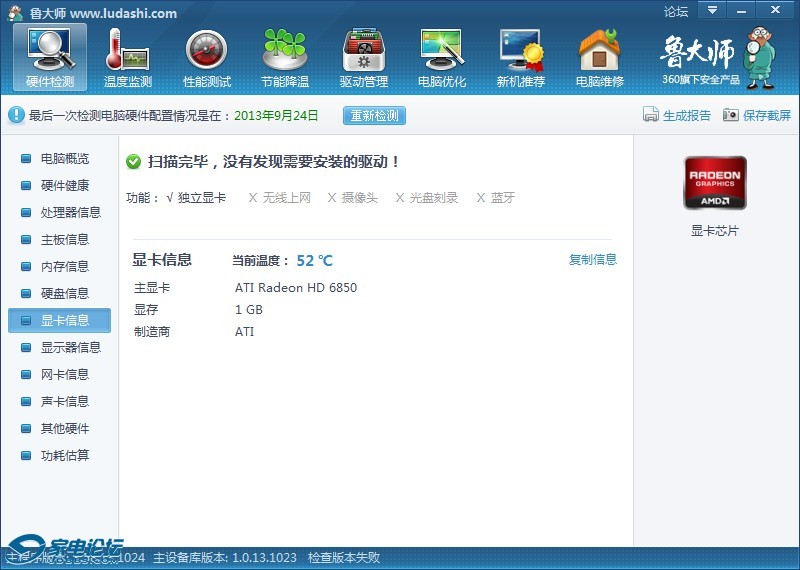Open 电脑优化 computer optimization
This screenshot has height=570, width=800.
coord(442,57)
